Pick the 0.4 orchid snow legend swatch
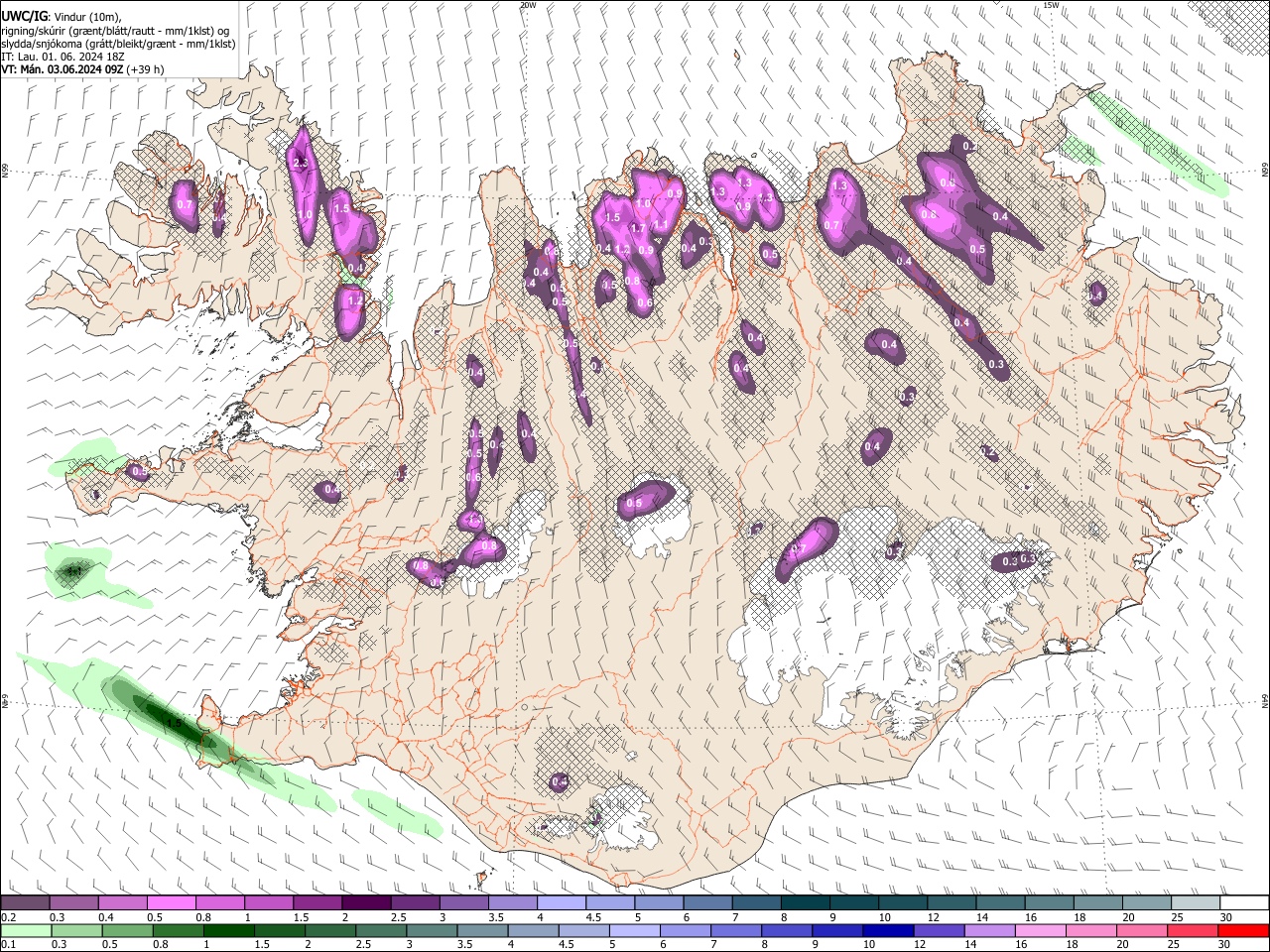 tap(123, 903)
